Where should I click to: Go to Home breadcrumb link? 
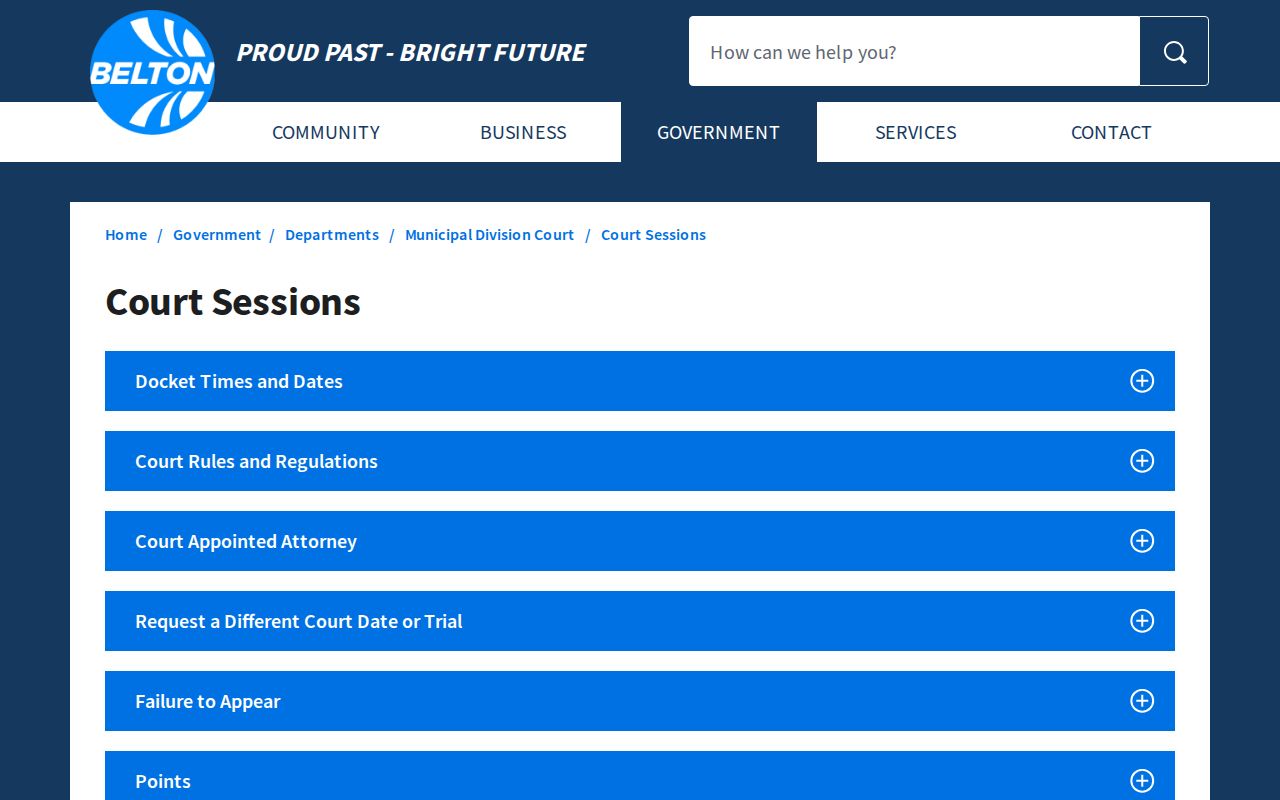pyautogui.click(x=126, y=235)
